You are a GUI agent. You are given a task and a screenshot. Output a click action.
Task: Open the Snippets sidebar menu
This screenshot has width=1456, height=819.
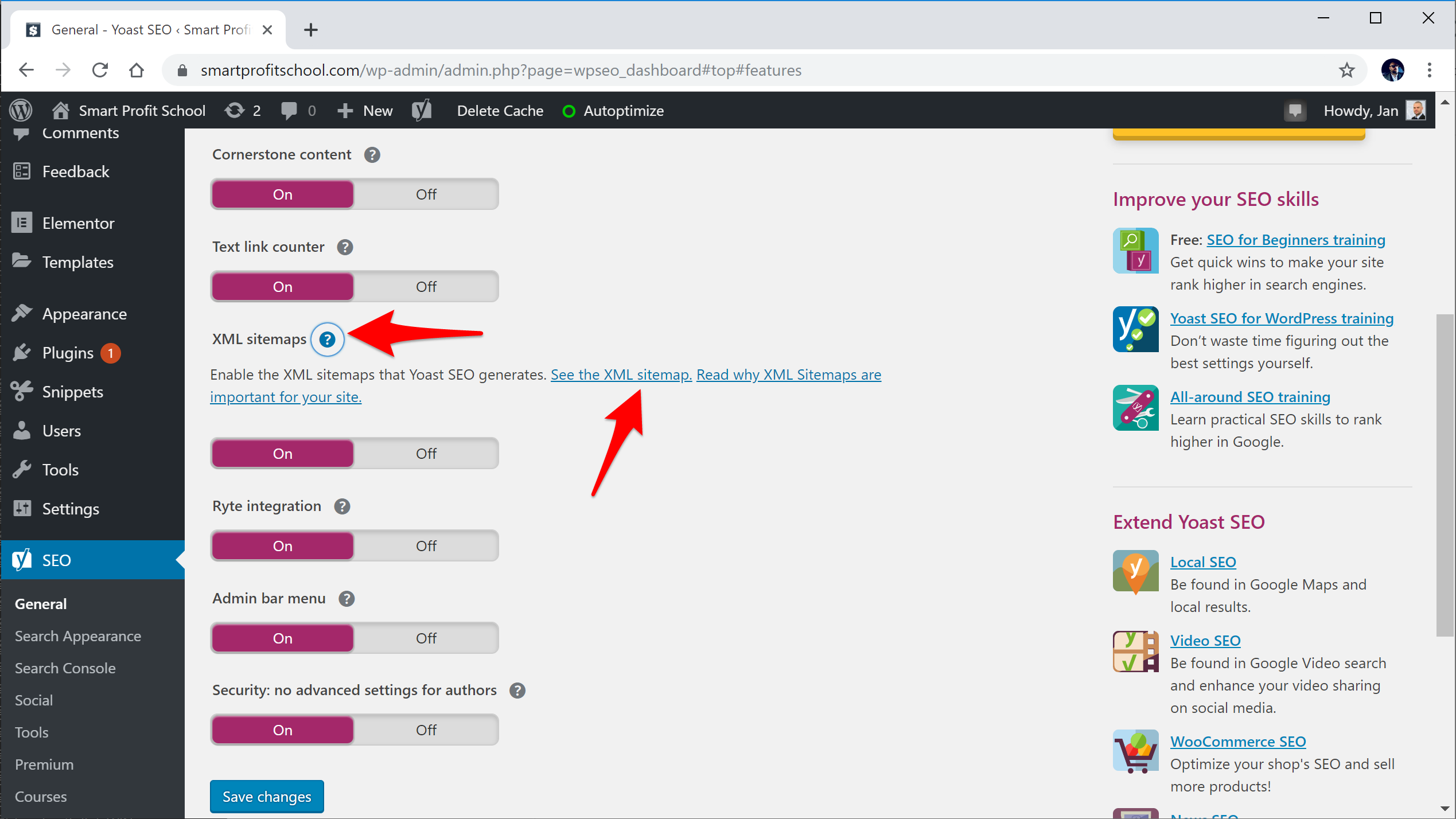(x=92, y=392)
